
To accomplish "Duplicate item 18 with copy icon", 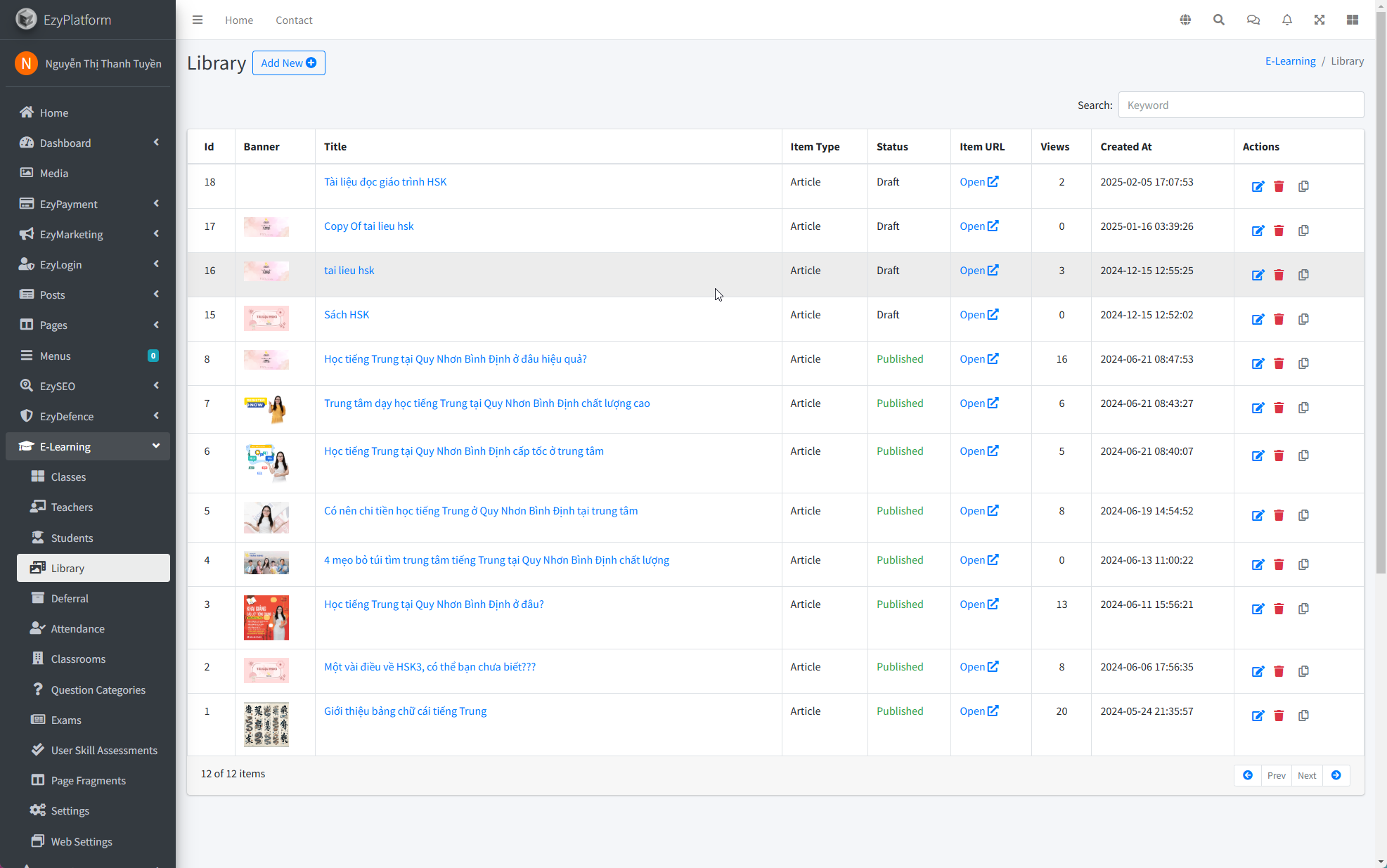I will click(1303, 186).
